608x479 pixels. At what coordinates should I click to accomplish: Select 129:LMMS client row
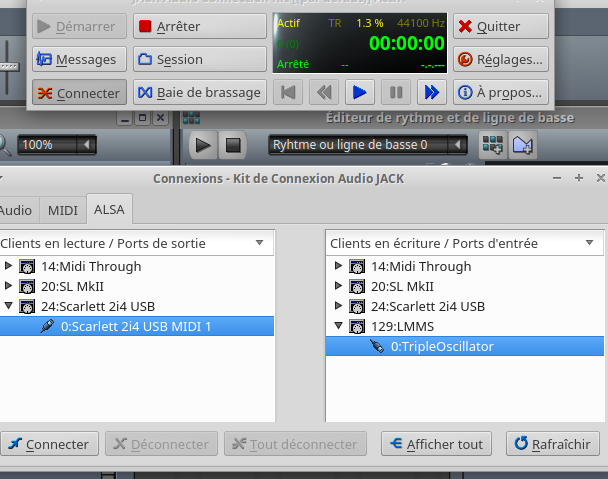tap(465, 326)
